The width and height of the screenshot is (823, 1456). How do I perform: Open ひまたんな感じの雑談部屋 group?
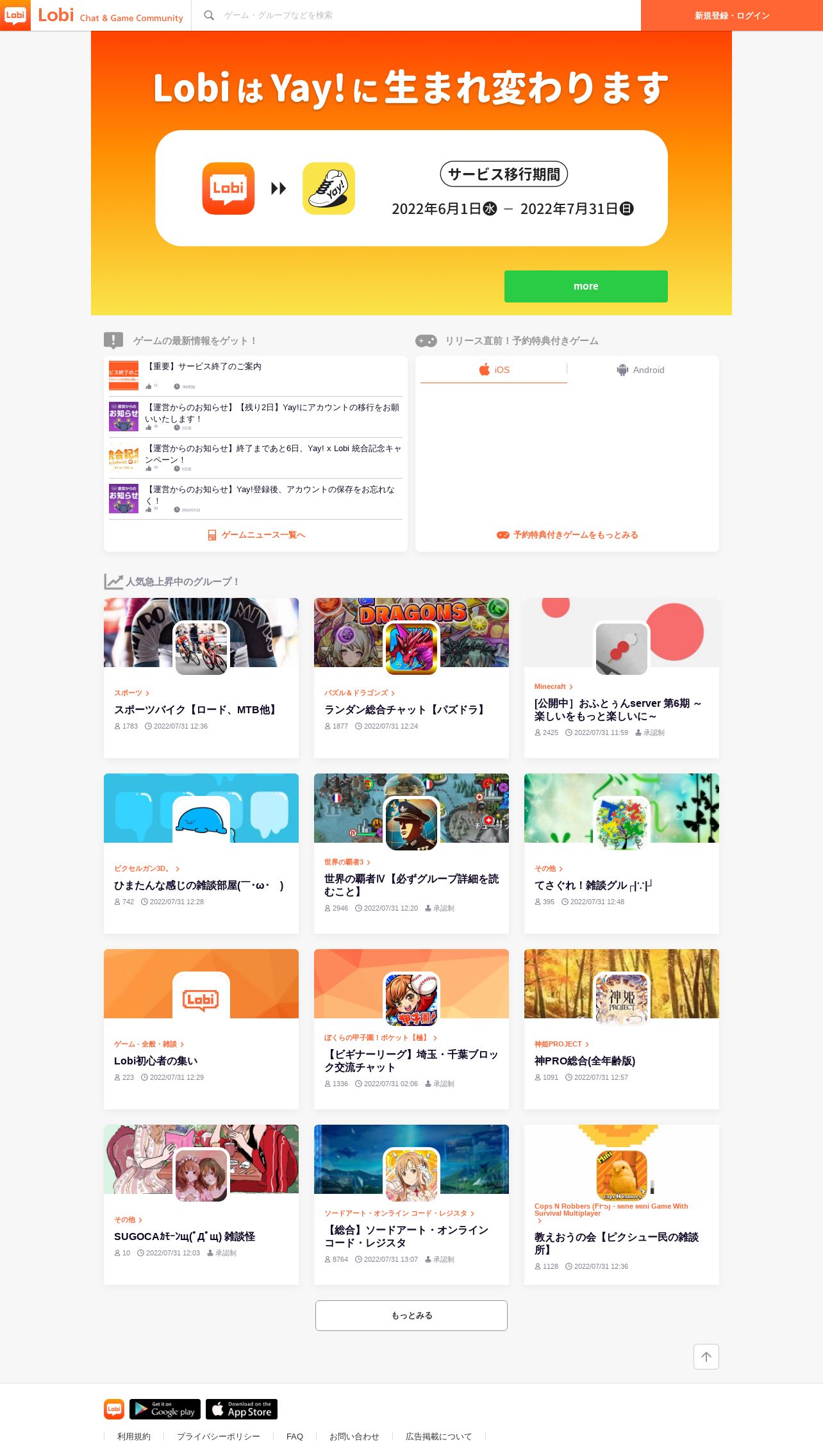pyautogui.click(x=199, y=886)
